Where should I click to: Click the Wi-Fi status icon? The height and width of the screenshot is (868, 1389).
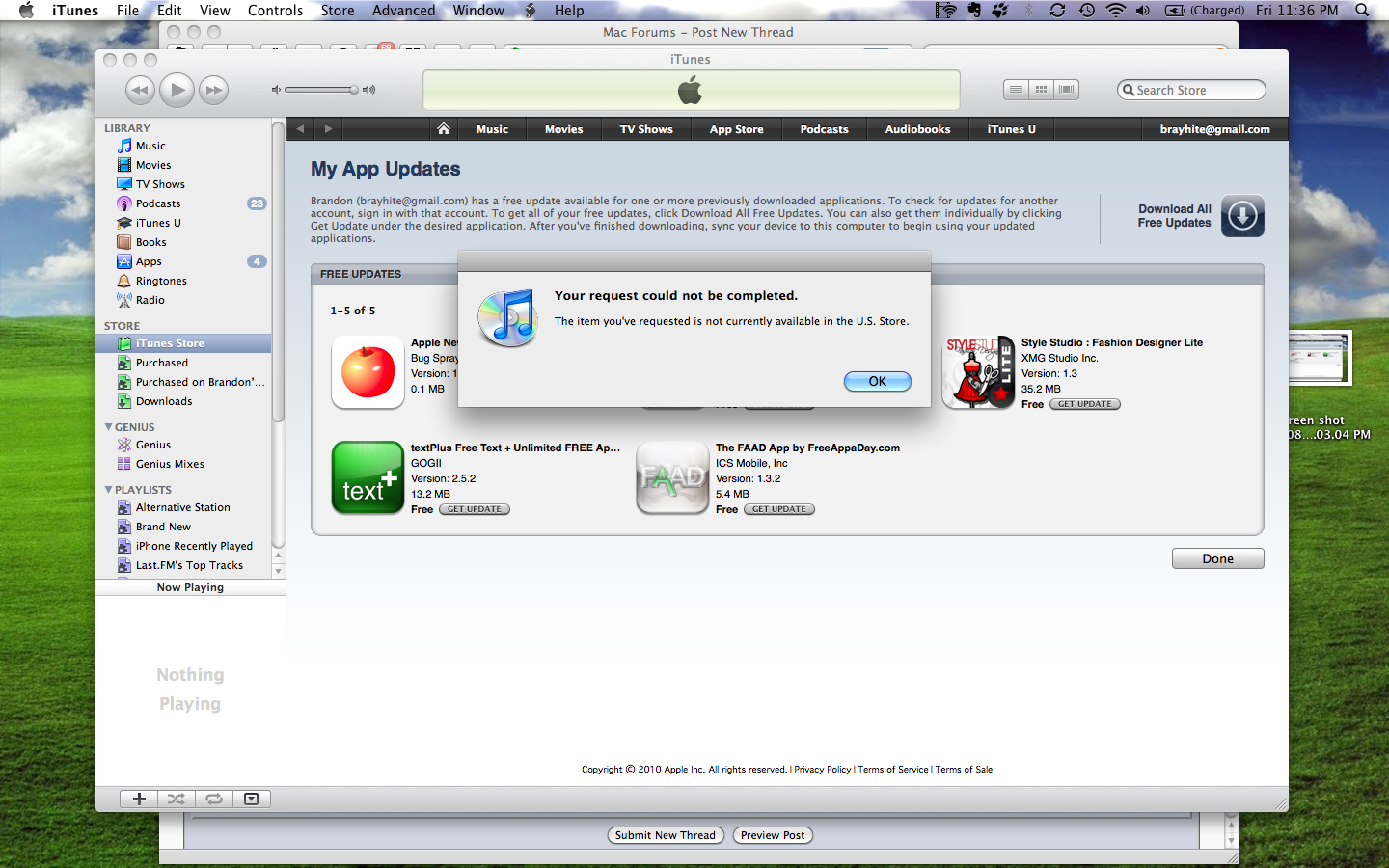tap(1115, 11)
